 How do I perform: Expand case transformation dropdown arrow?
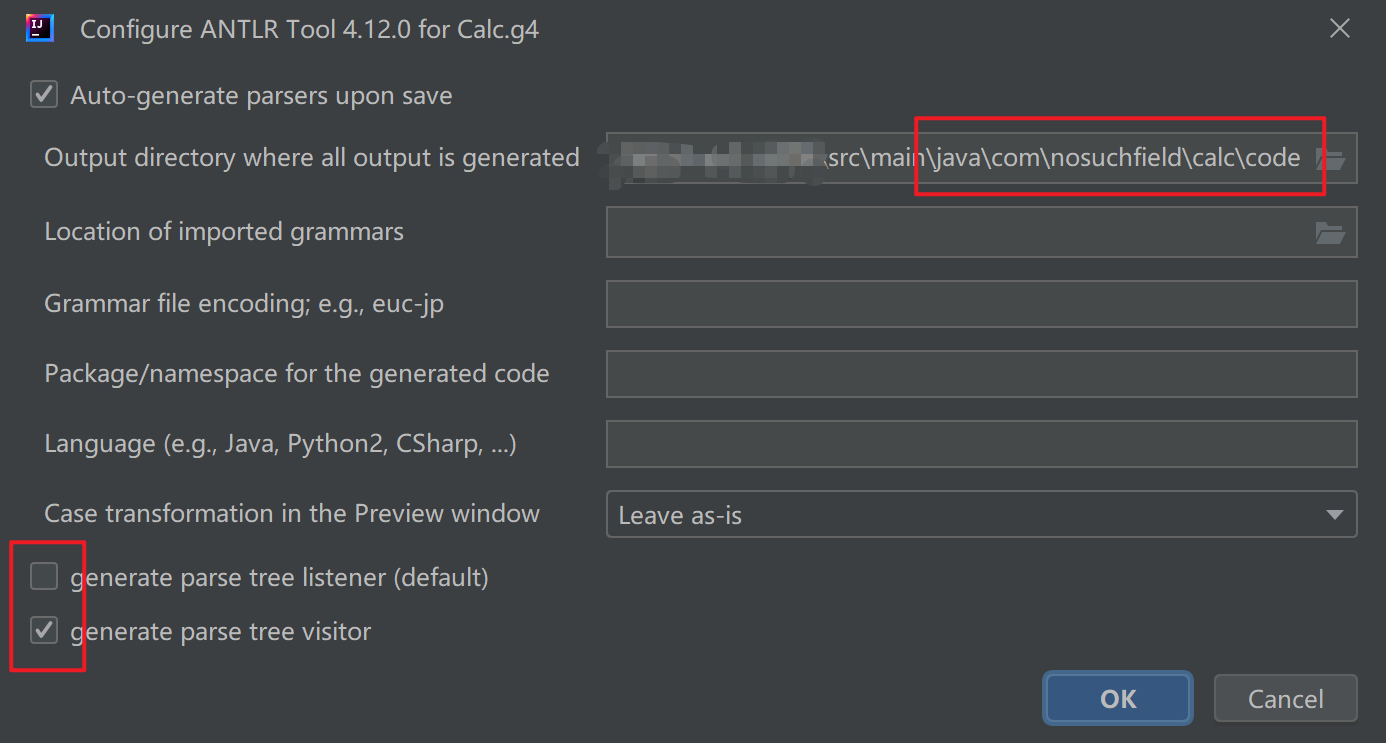point(1334,515)
